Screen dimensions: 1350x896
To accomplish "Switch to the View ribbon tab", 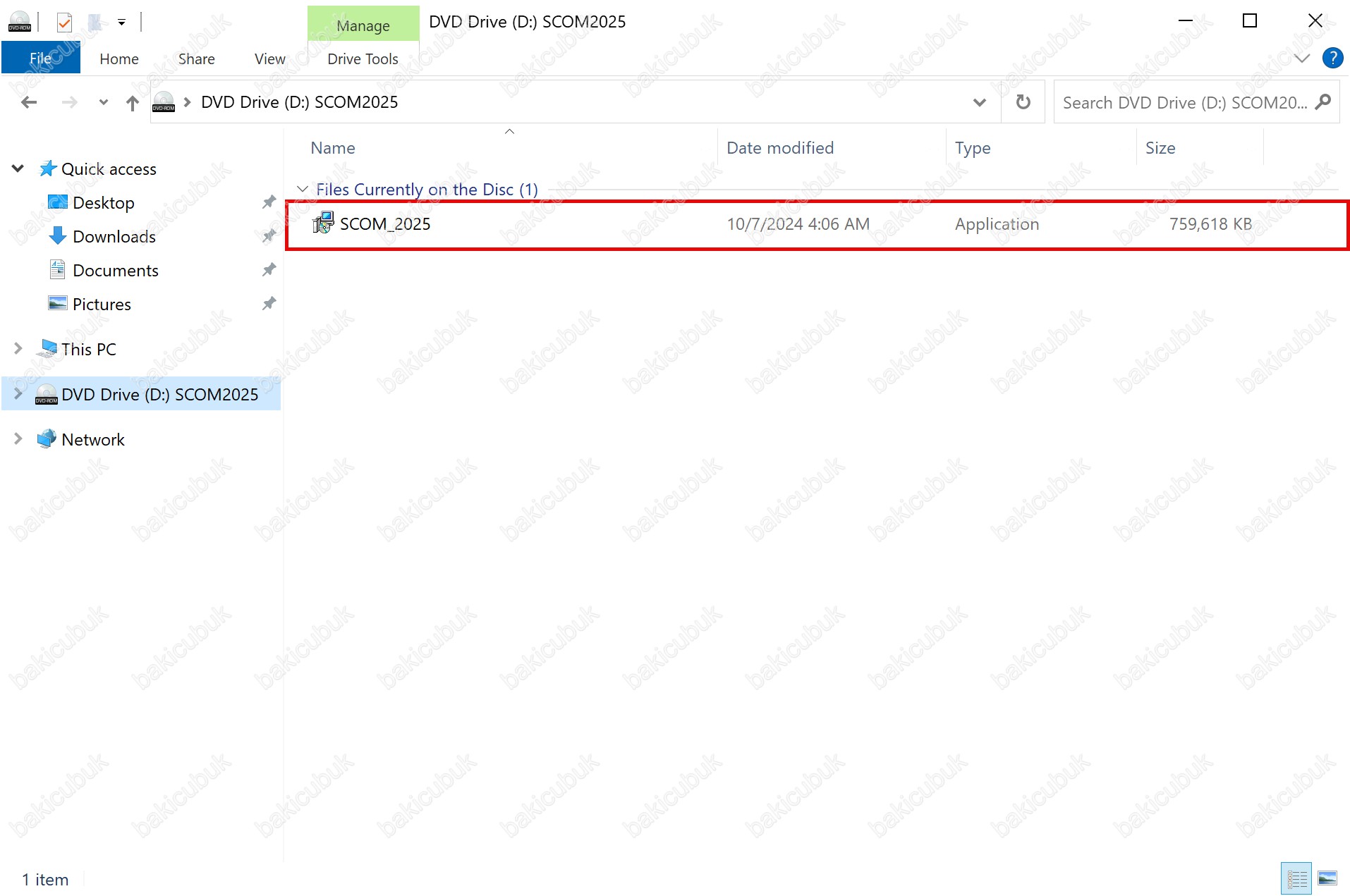I will tap(269, 59).
